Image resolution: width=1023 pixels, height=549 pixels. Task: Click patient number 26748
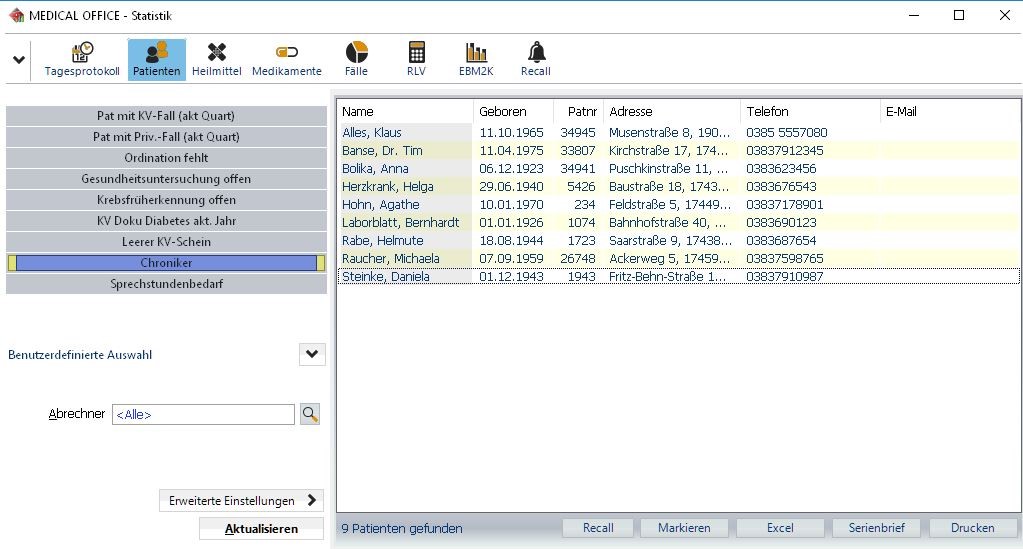click(x=578, y=259)
